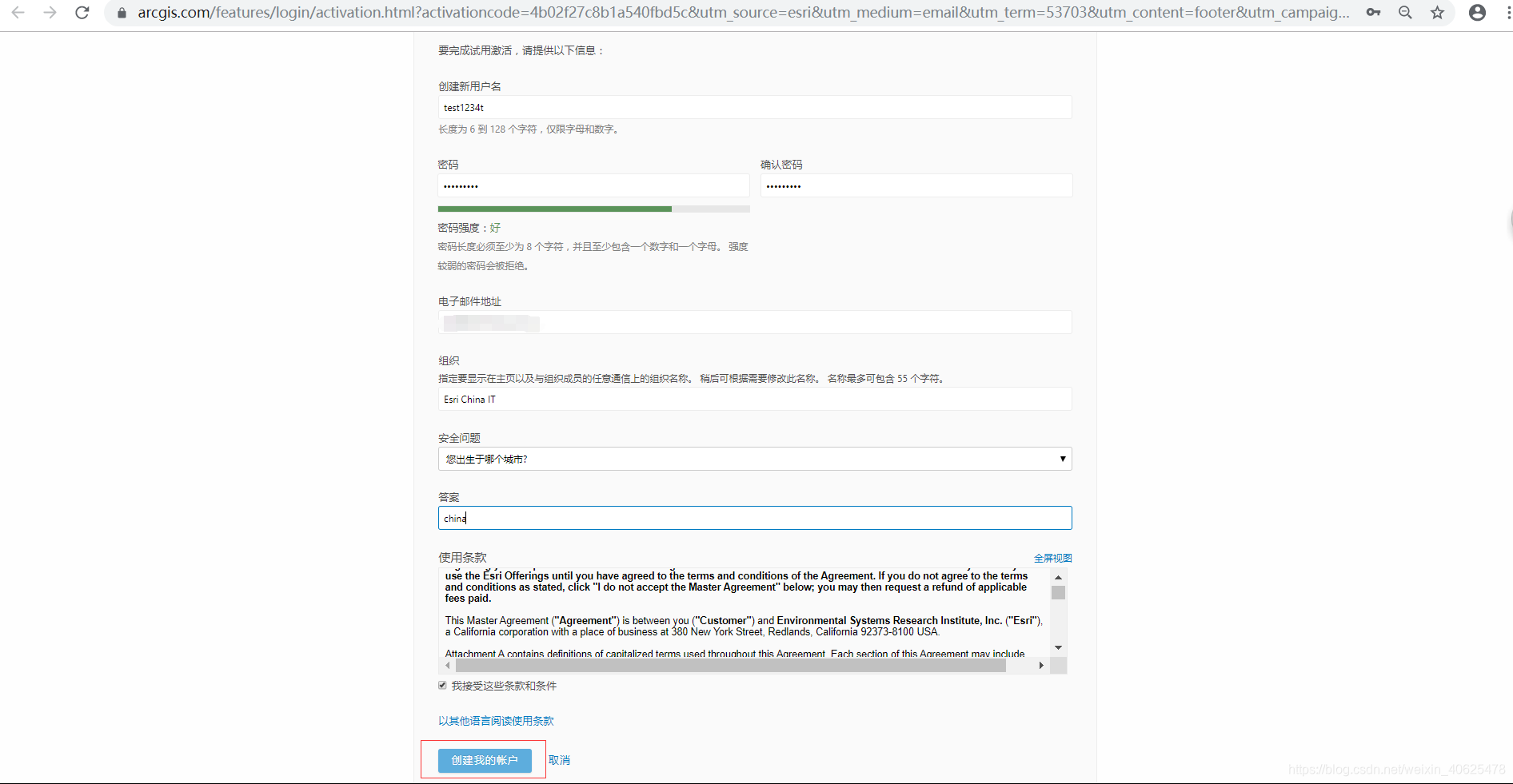Click terms horizontal scrollbar thumb
Viewport: 1513px width, 784px height.
pos(731,666)
